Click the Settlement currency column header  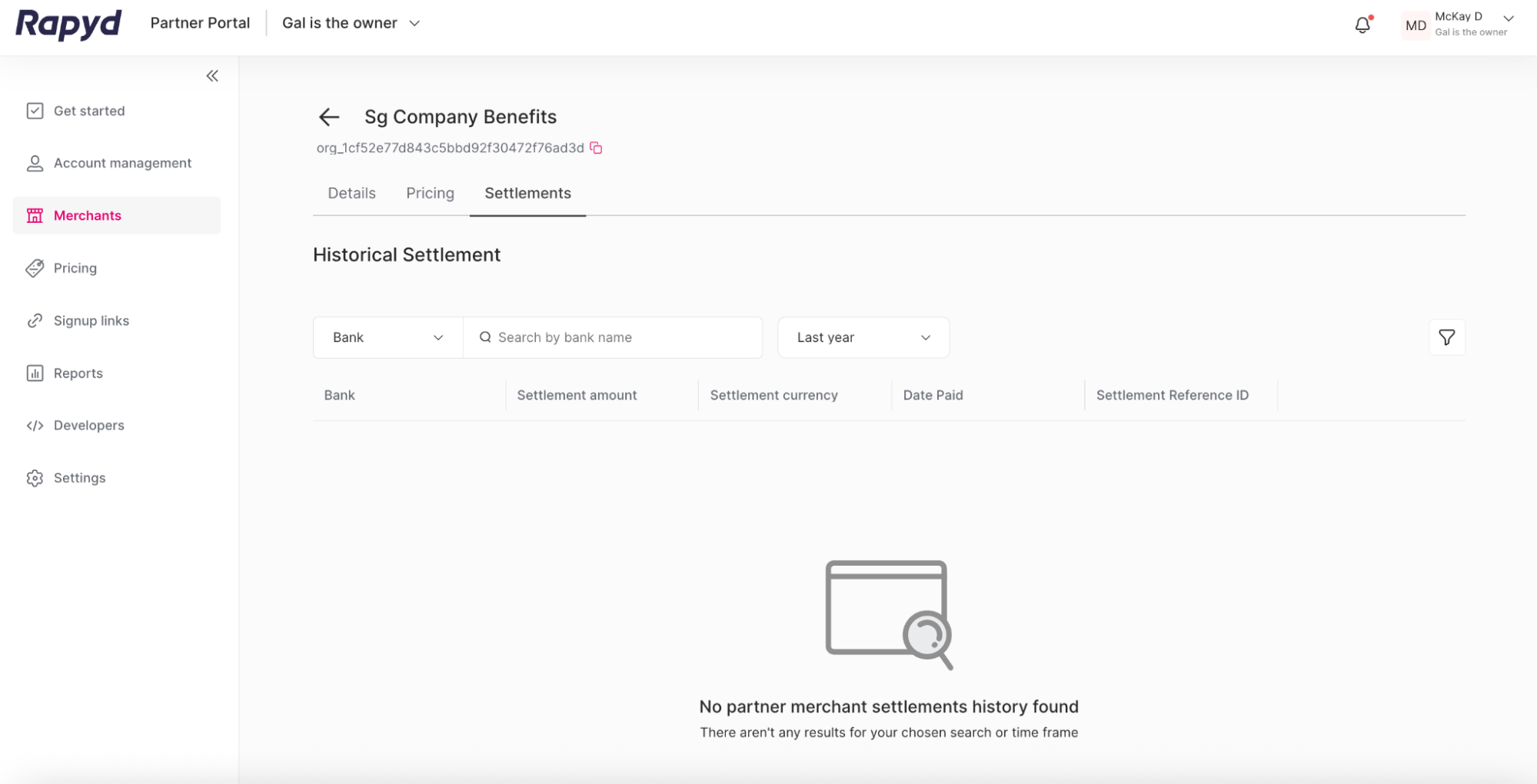click(x=773, y=395)
